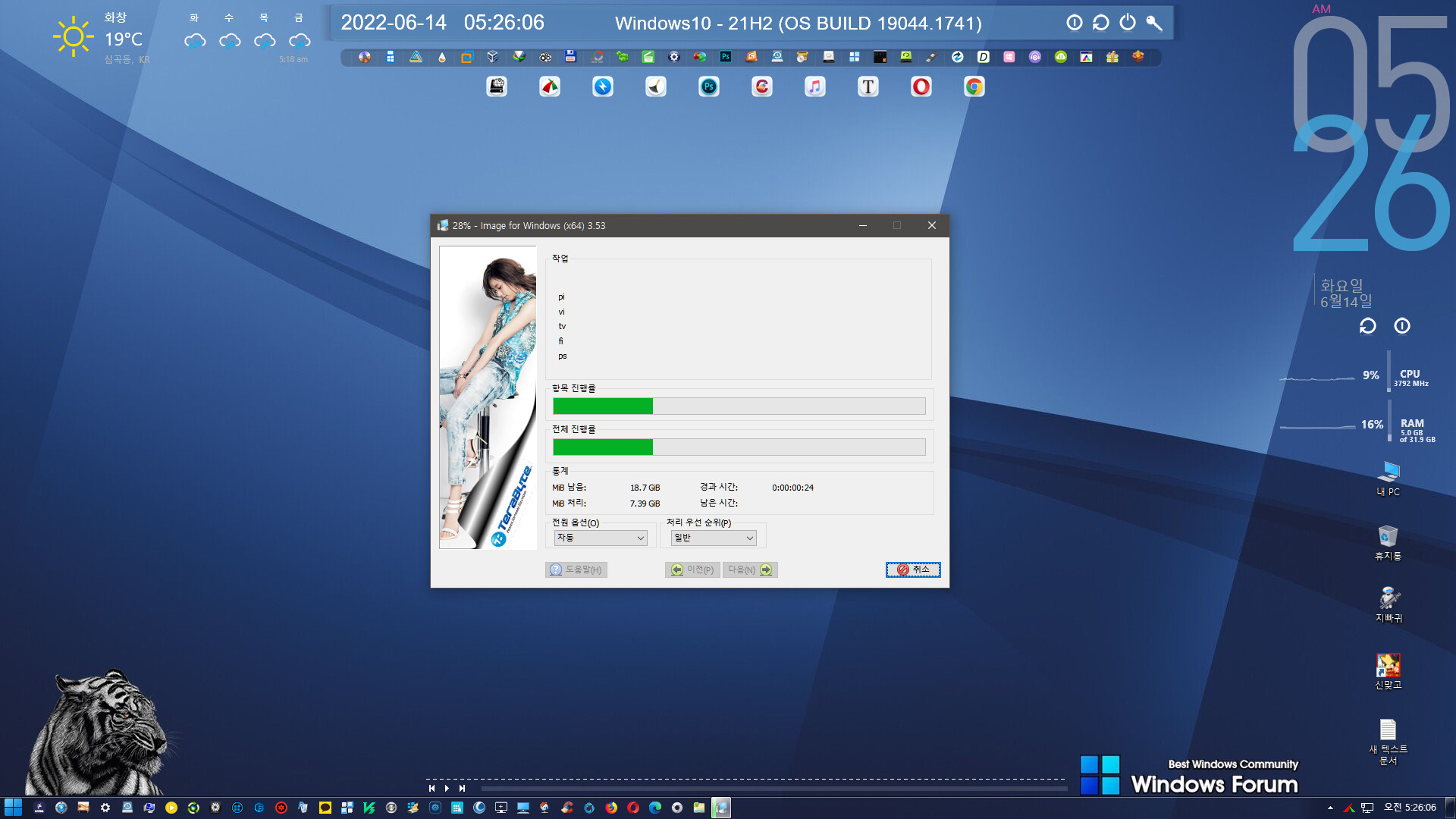This screenshot has width=1456, height=819.
Task: Click the taskbar clock 오전 5:26:06
Action: 1410,808
